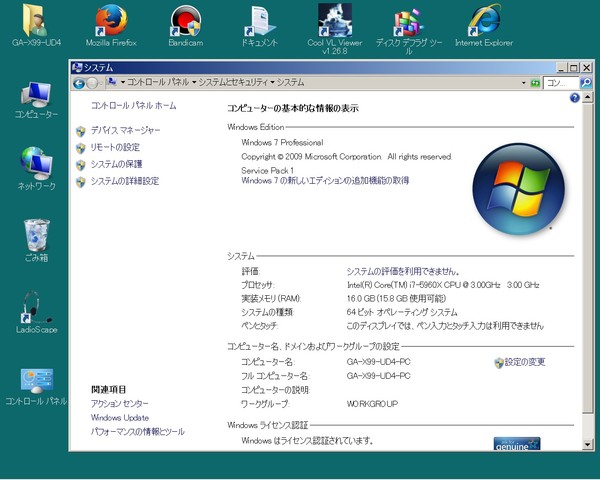Open the ごみ箱 recycle bin icon
The height and width of the screenshot is (480, 600).
point(36,240)
